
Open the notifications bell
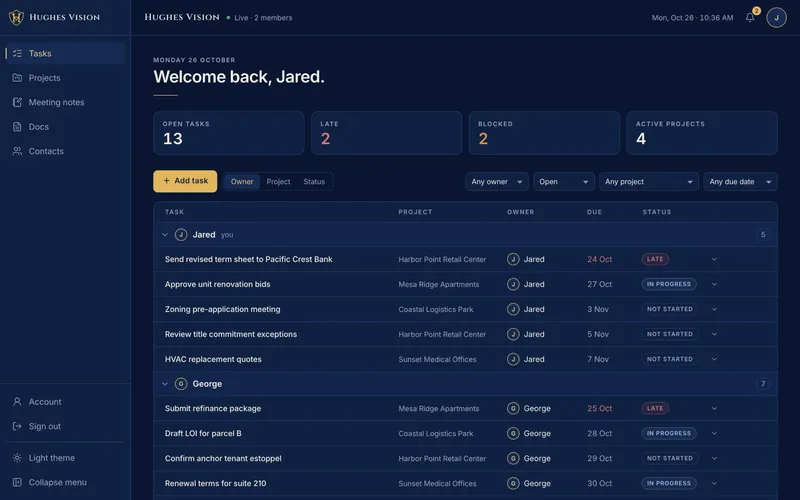[749, 18]
